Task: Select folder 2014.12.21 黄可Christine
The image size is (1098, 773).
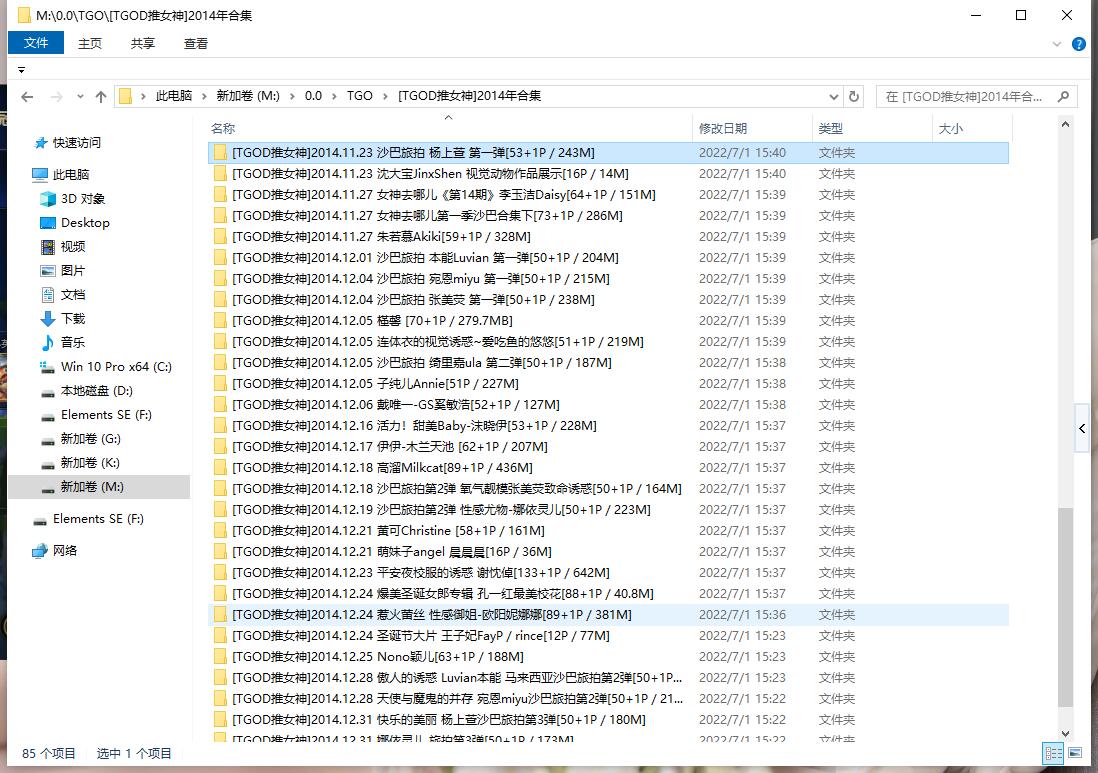Action: click(608, 531)
